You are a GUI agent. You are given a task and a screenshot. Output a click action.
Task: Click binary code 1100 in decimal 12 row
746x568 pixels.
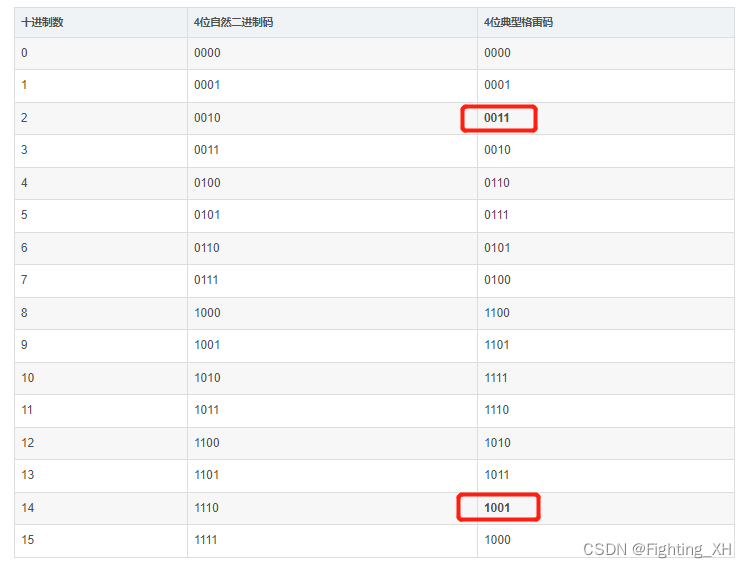pos(207,443)
